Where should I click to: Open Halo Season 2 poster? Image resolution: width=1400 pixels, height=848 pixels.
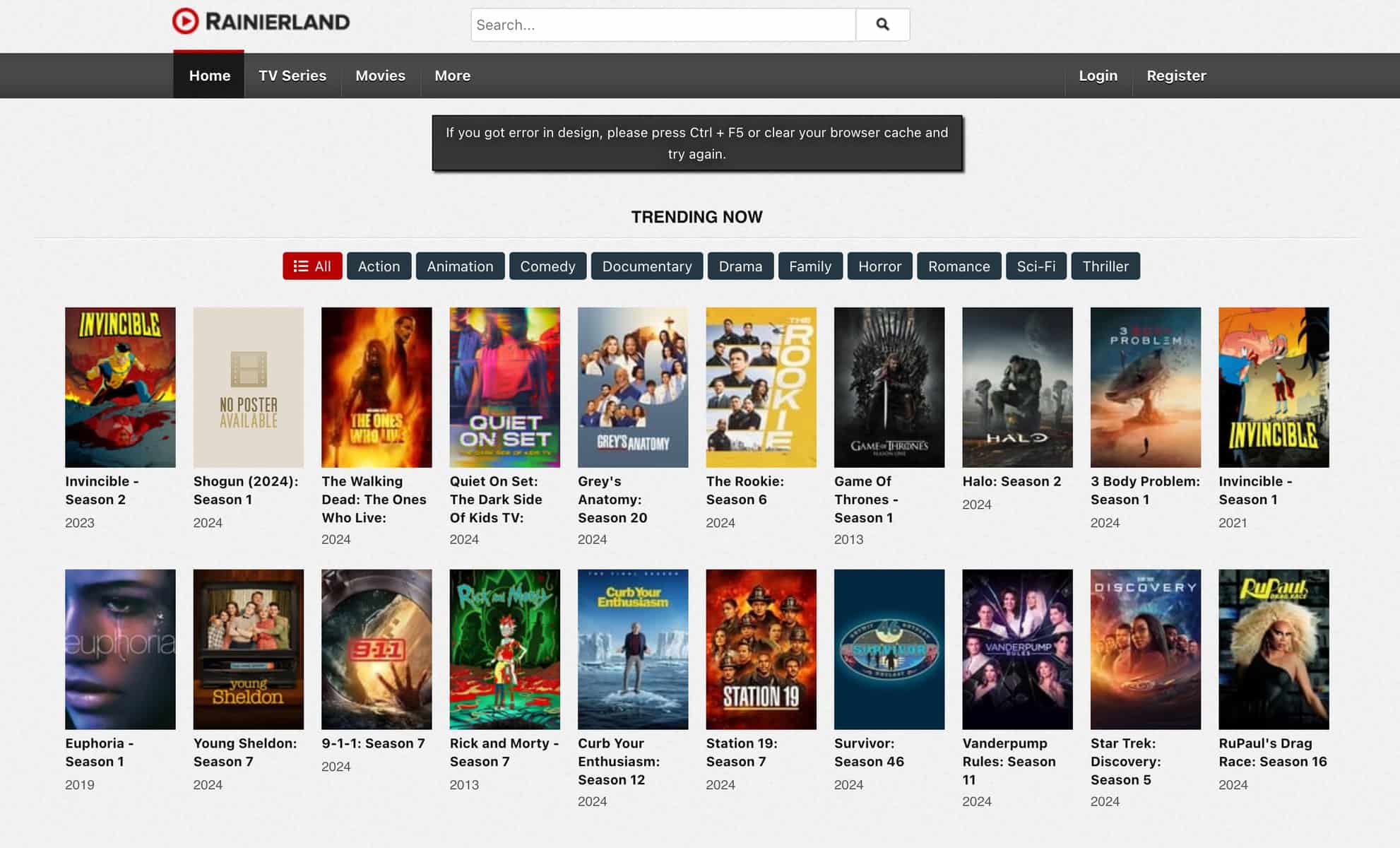[1018, 387]
